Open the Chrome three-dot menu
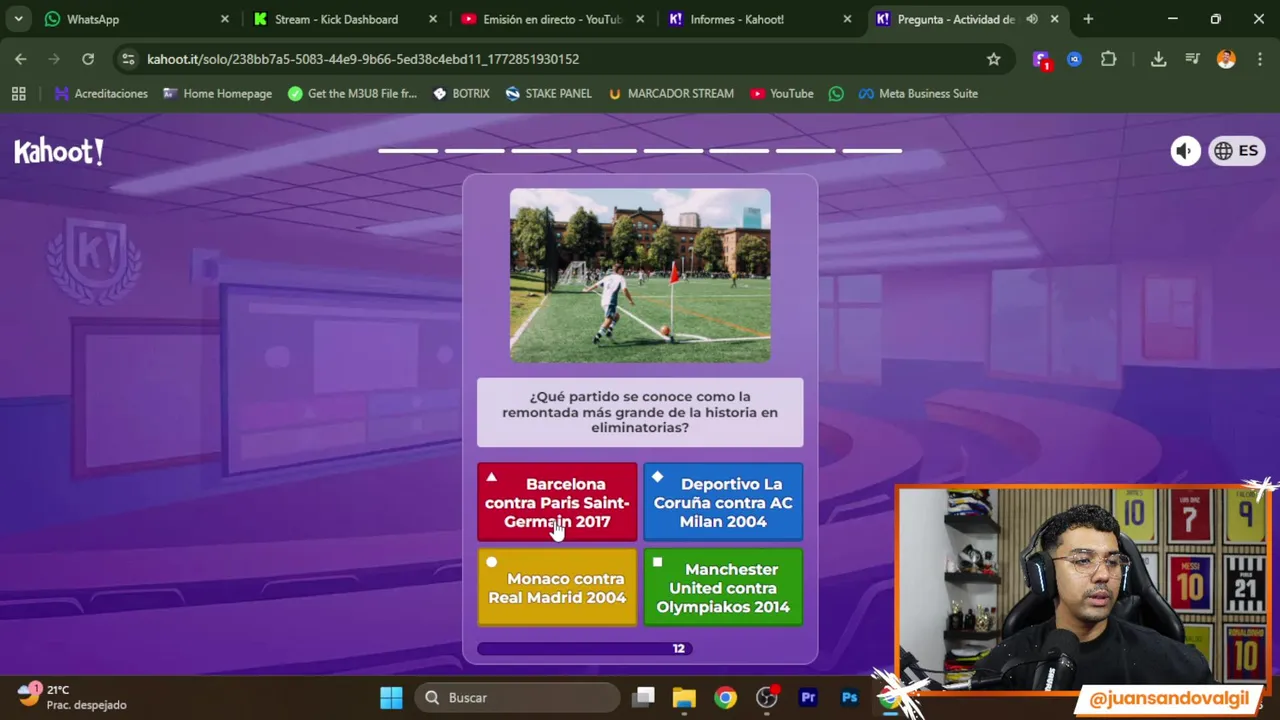The image size is (1280, 720). pyautogui.click(x=1259, y=59)
